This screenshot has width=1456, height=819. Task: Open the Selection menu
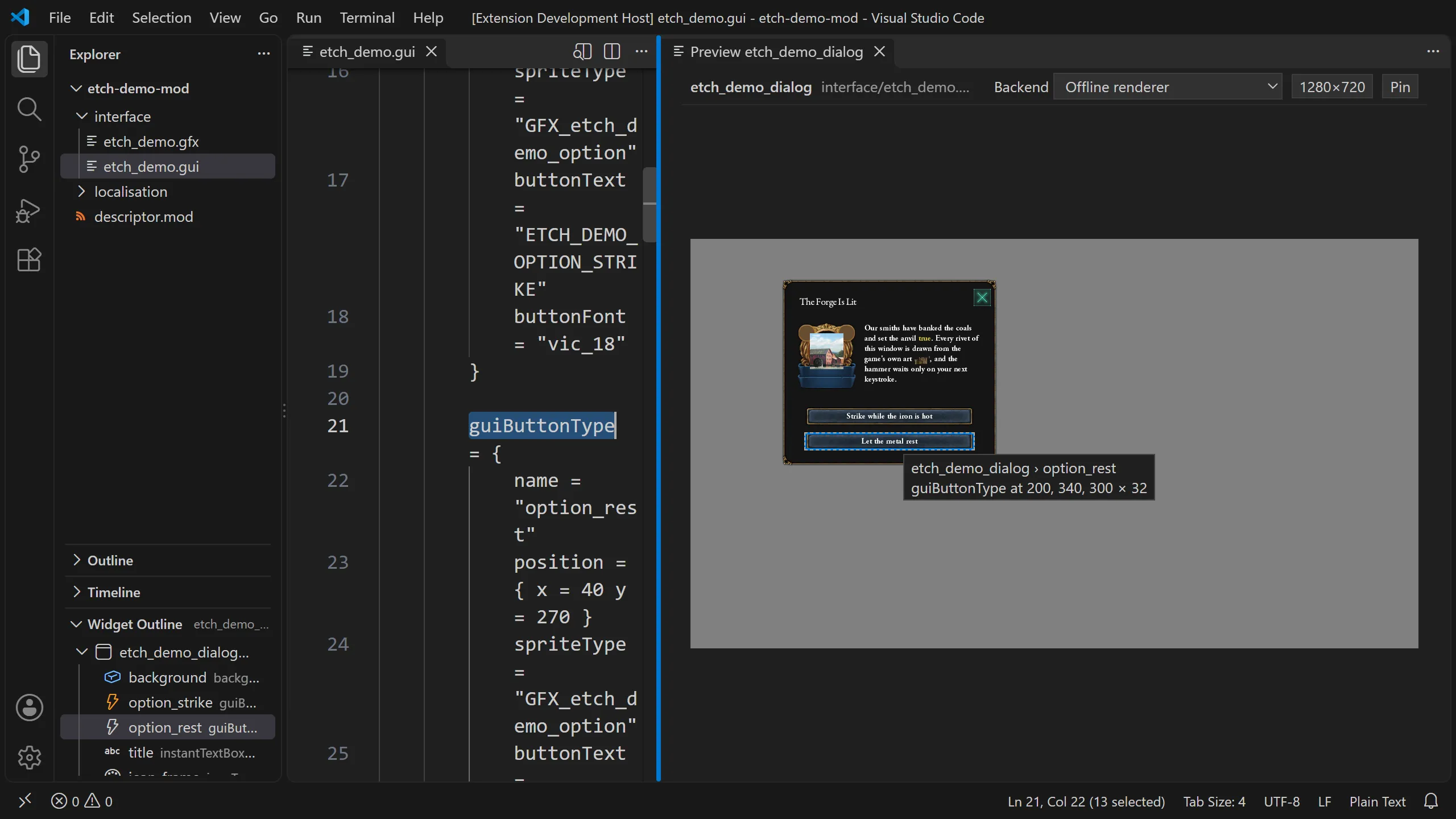pyautogui.click(x=162, y=18)
